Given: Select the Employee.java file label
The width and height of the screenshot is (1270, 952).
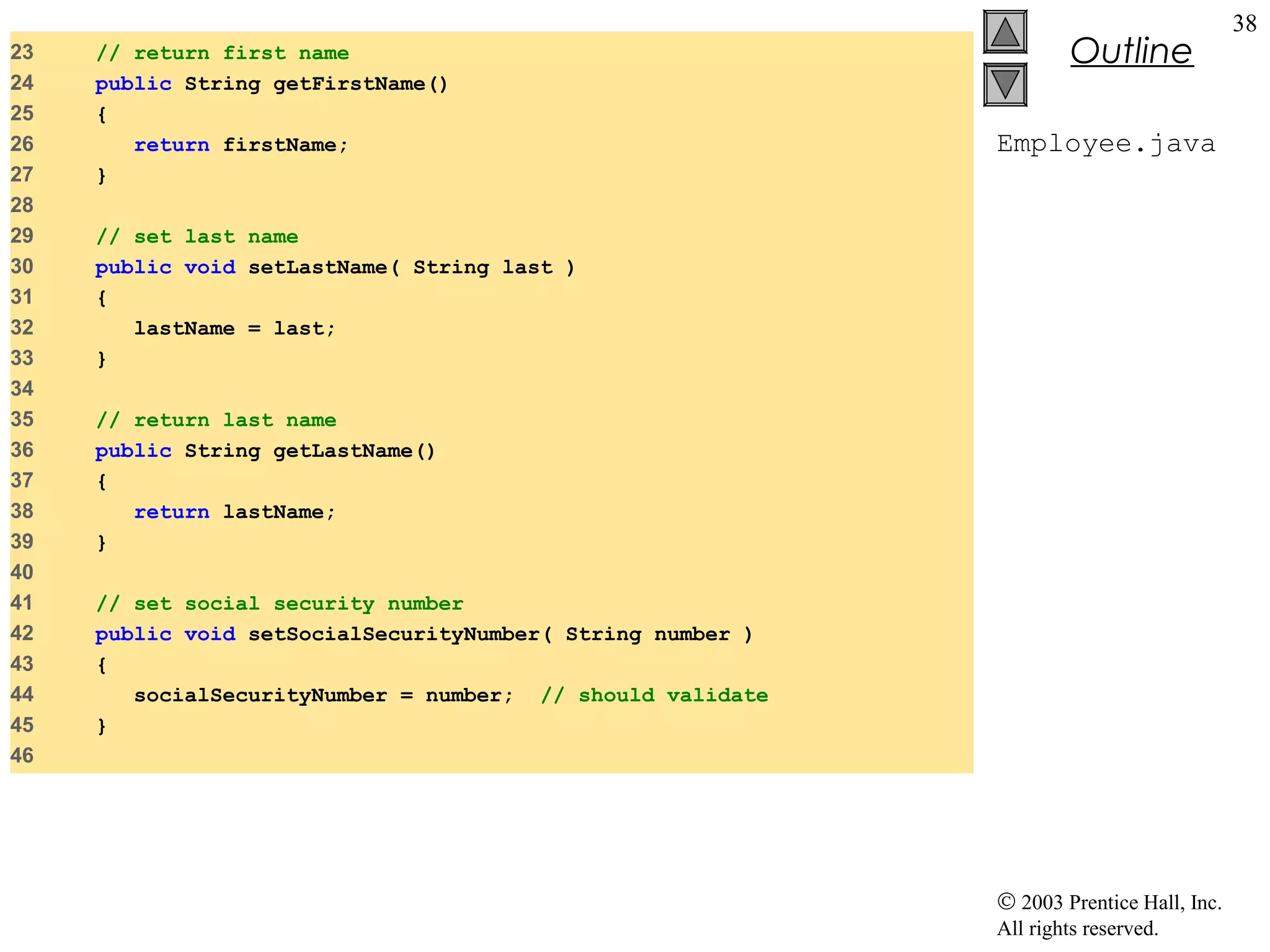Looking at the screenshot, I should tap(1106, 144).
